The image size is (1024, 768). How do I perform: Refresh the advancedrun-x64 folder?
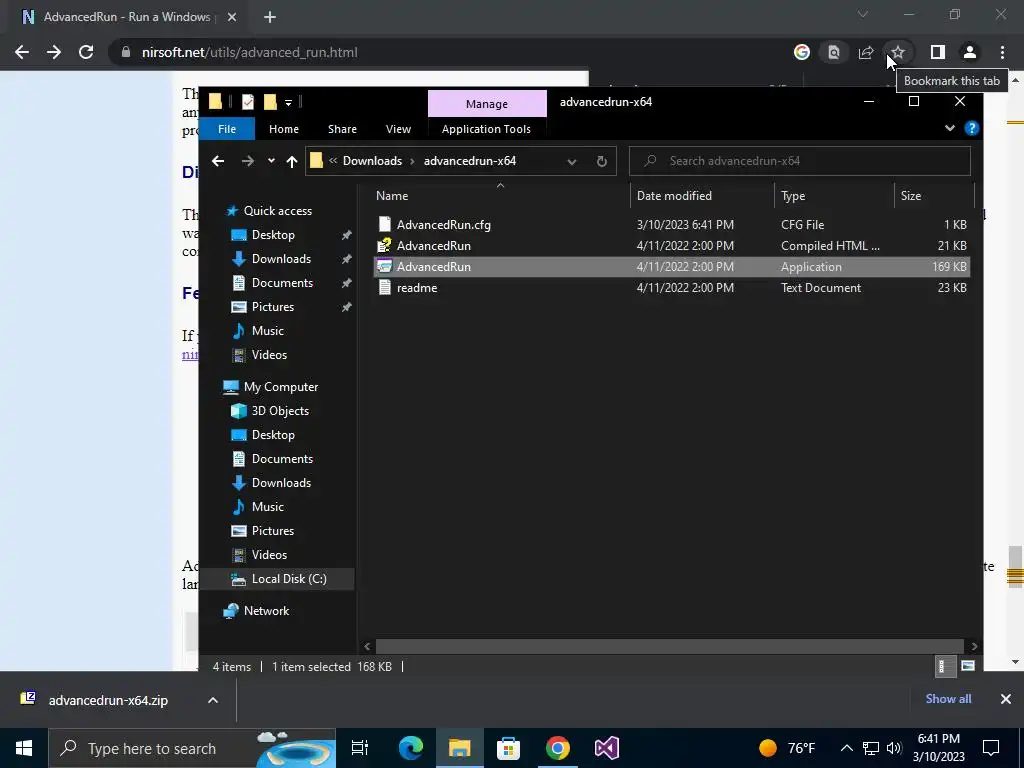601,161
